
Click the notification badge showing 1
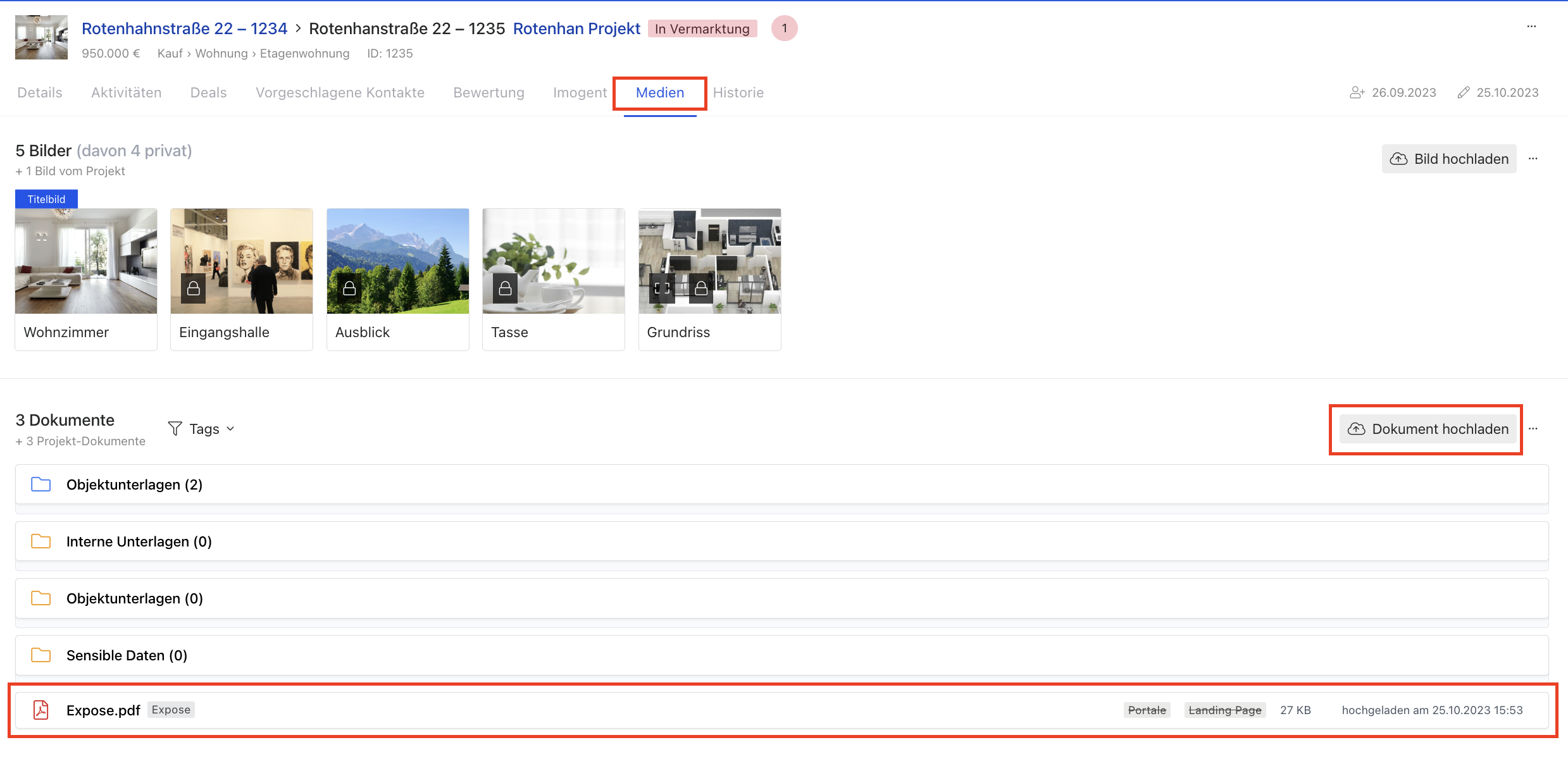[x=784, y=28]
